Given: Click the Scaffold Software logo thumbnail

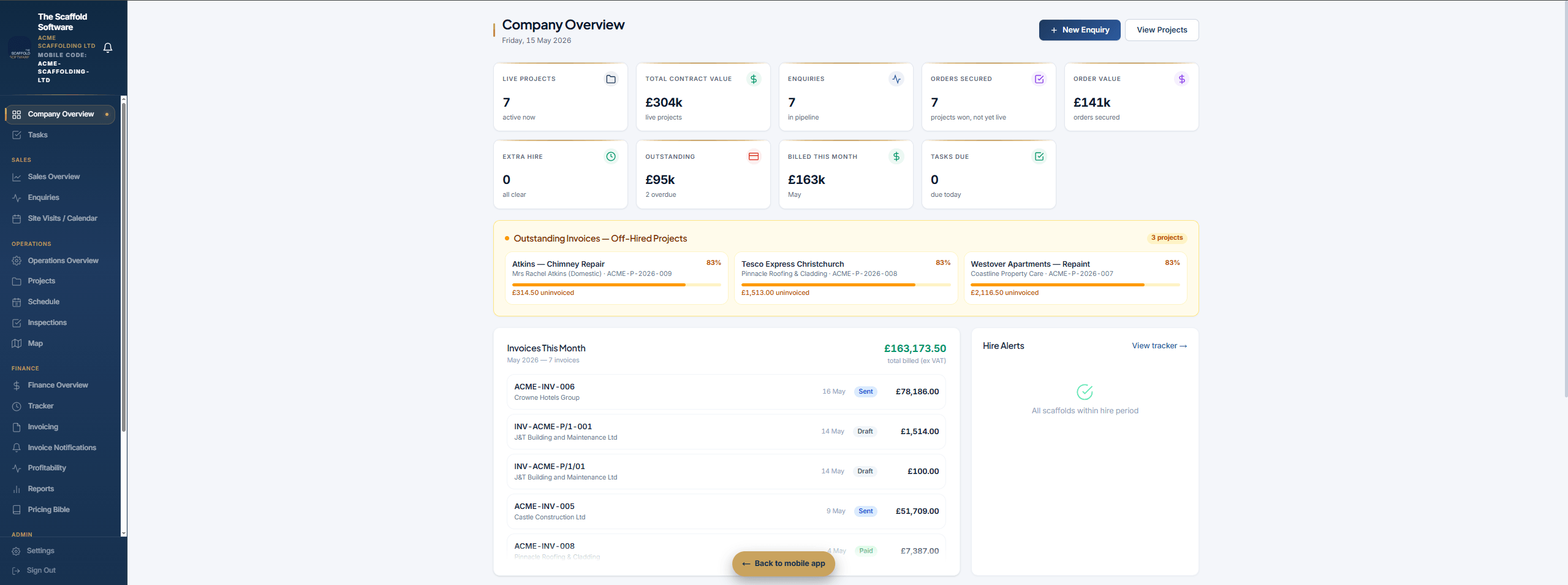Looking at the screenshot, I should 20,48.
